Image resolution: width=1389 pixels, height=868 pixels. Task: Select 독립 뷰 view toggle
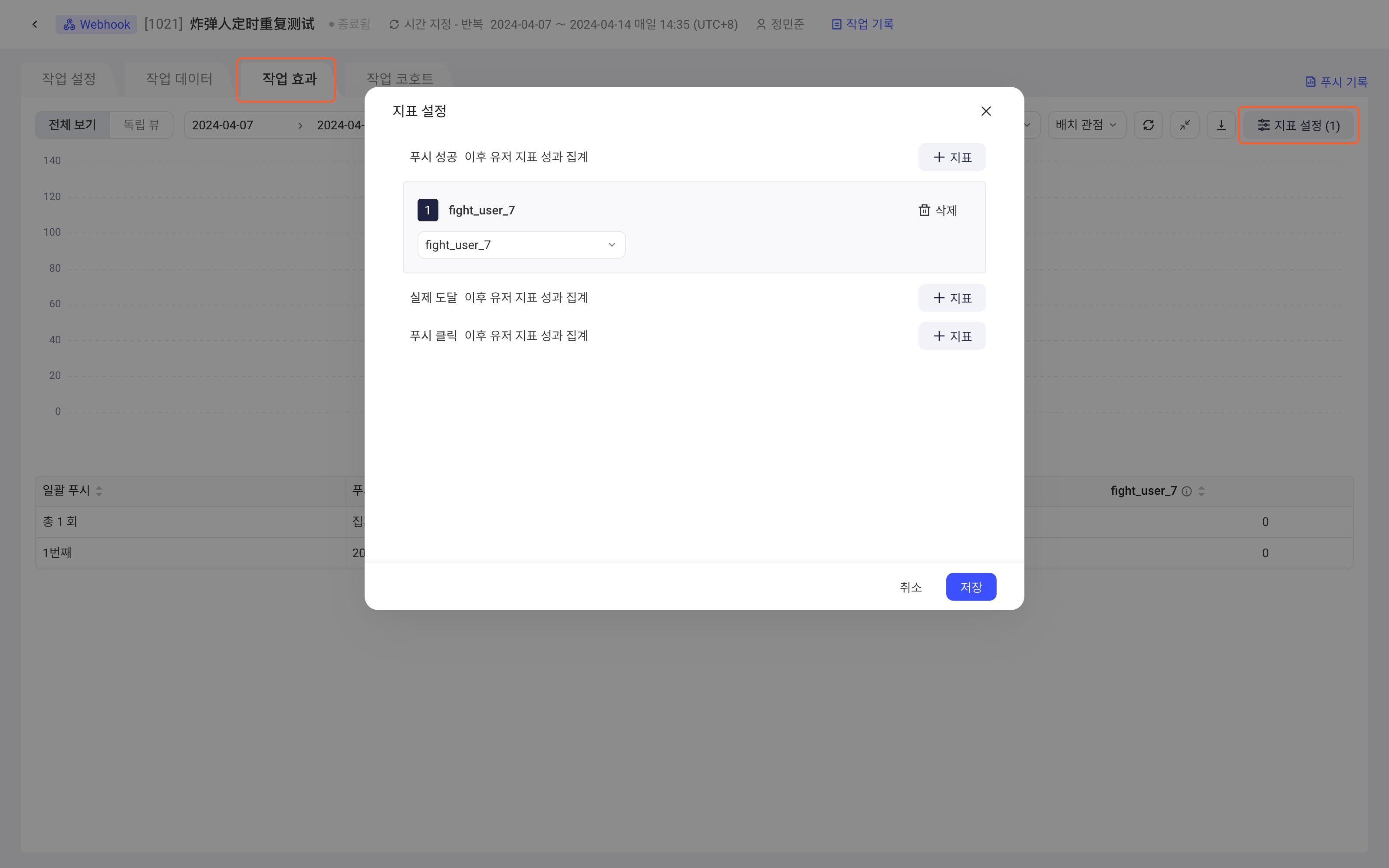pyautogui.click(x=141, y=125)
